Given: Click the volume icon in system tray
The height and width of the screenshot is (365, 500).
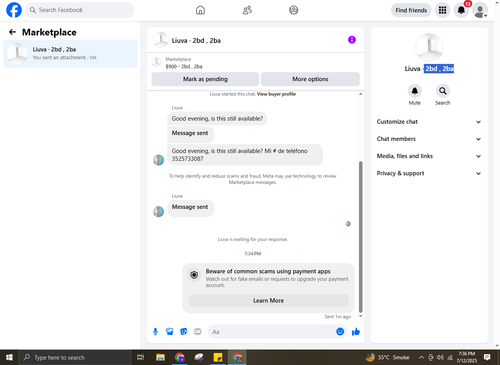Looking at the screenshot, I should click(440, 358).
